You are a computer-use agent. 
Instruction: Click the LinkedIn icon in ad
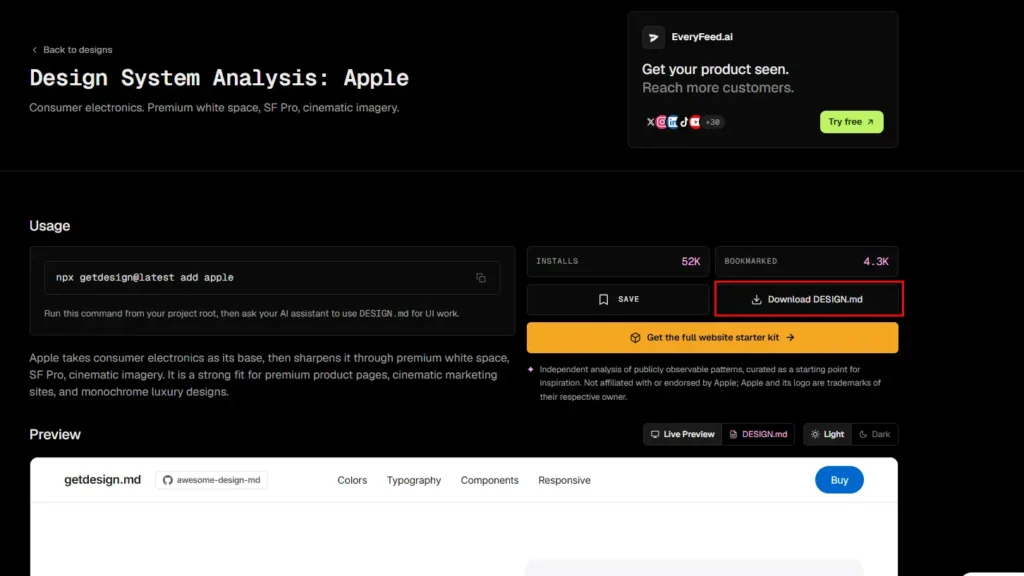pos(673,122)
